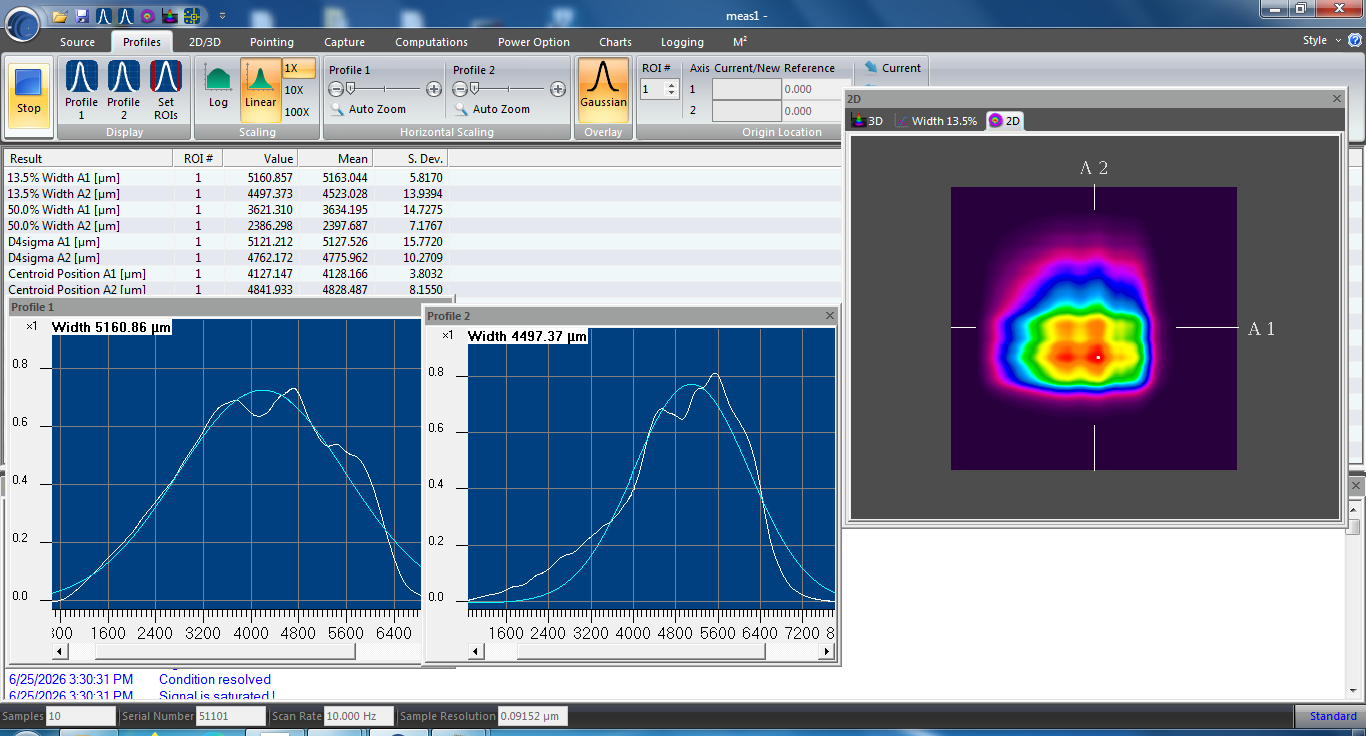Switch scaling to Log
Viewport: 1366px width, 736px height.
[218, 90]
